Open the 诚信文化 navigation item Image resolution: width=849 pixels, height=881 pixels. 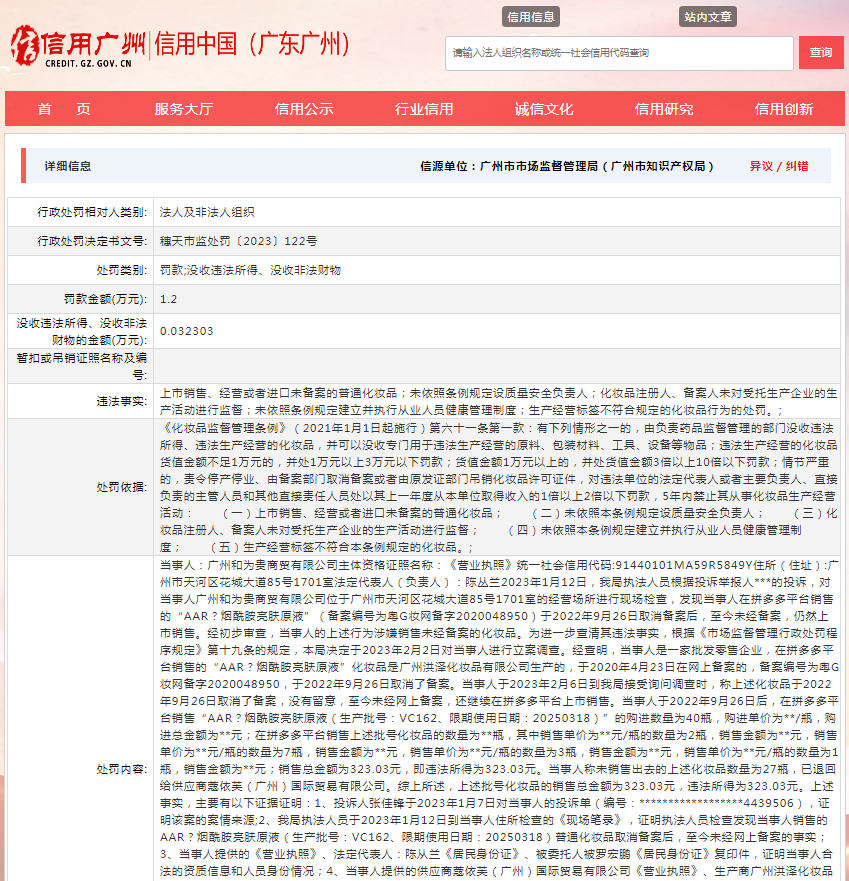pyautogui.click(x=544, y=109)
